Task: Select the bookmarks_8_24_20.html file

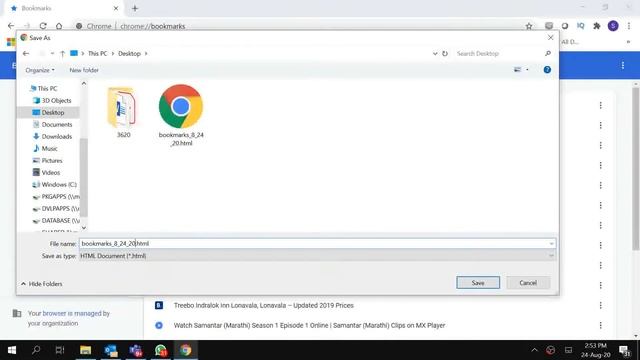Action: pyautogui.click(x=181, y=116)
